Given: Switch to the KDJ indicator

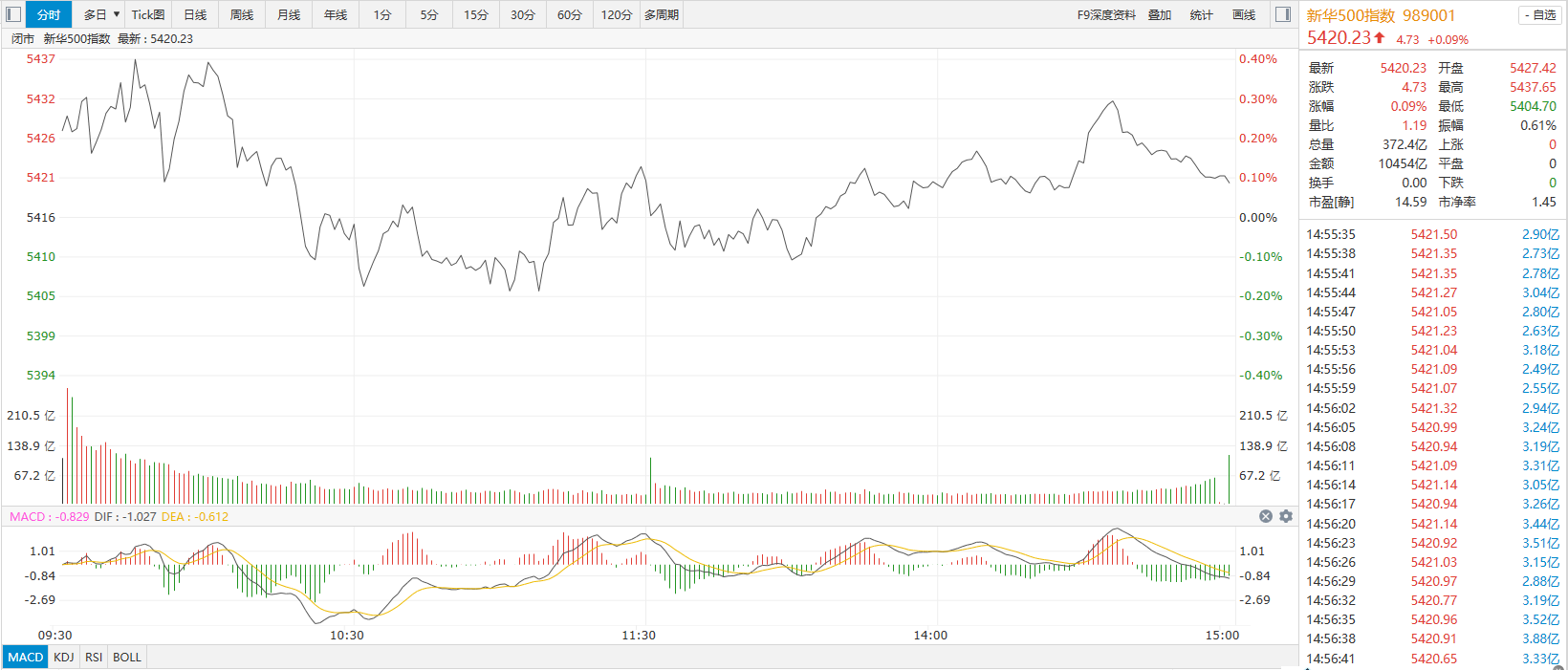Looking at the screenshot, I should 64,658.
